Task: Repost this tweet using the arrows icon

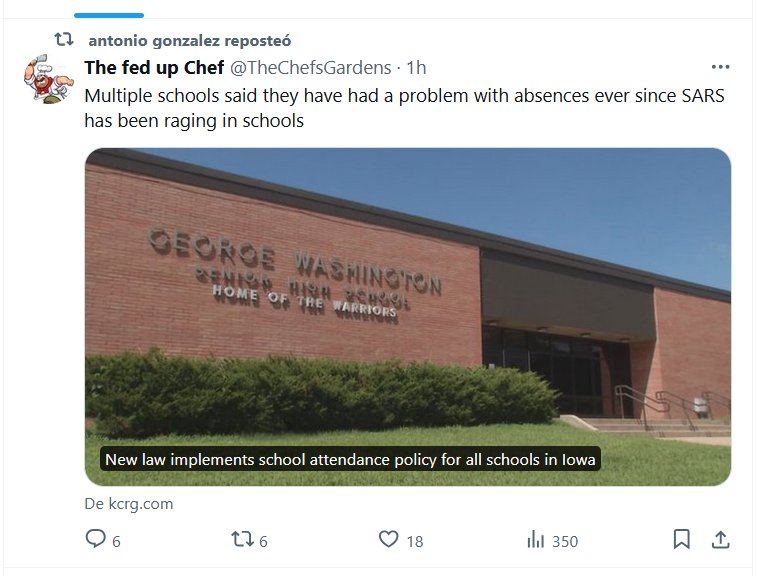Action: [241, 540]
